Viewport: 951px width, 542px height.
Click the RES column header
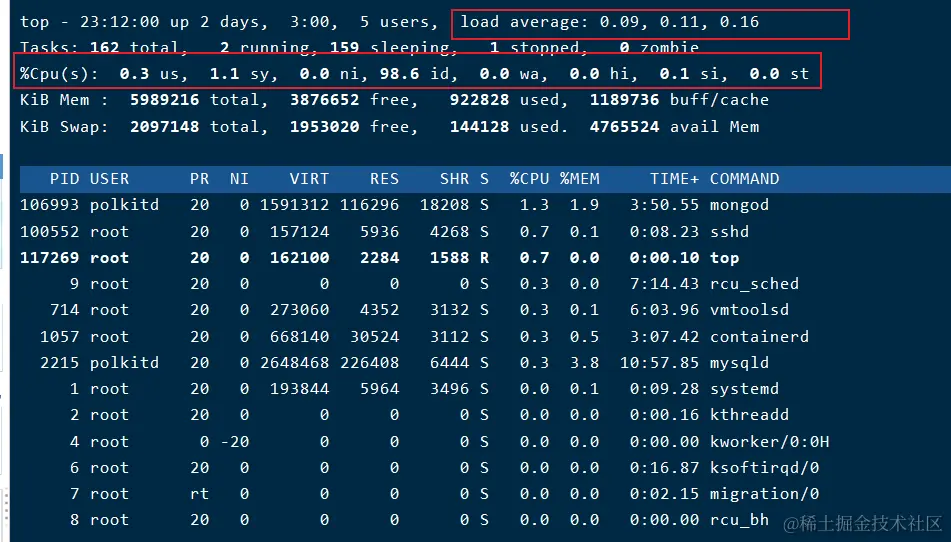[x=384, y=179]
